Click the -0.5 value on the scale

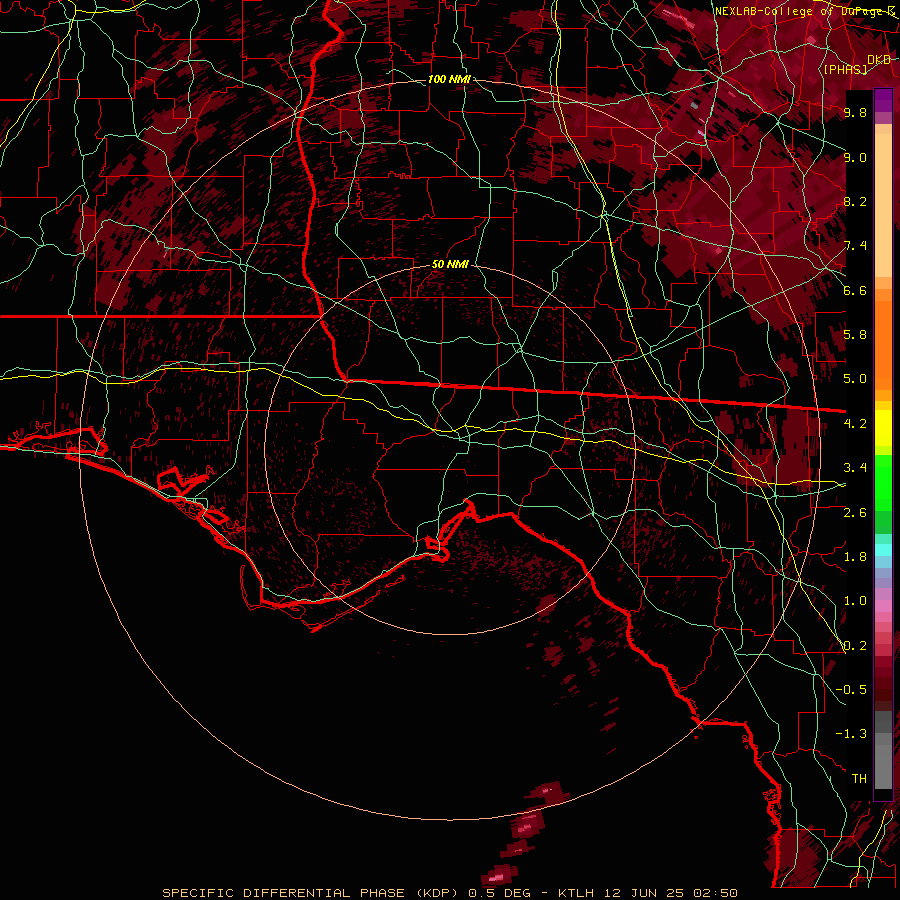(851, 690)
